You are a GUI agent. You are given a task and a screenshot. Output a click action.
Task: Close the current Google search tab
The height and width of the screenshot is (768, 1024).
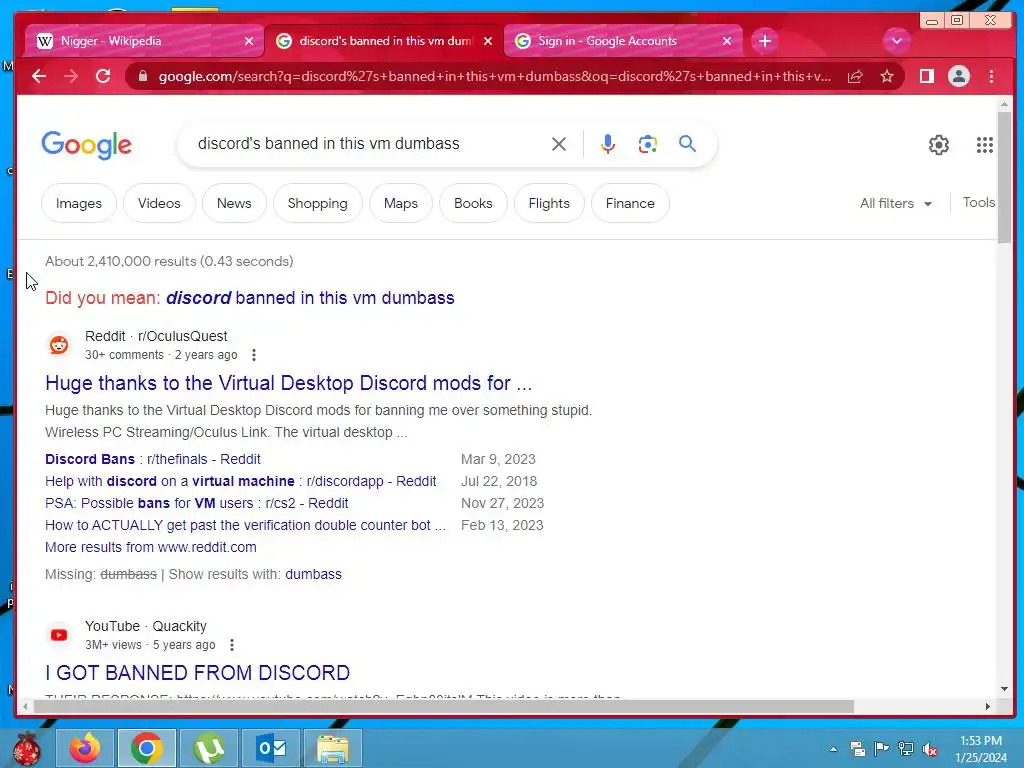[x=488, y=41]
